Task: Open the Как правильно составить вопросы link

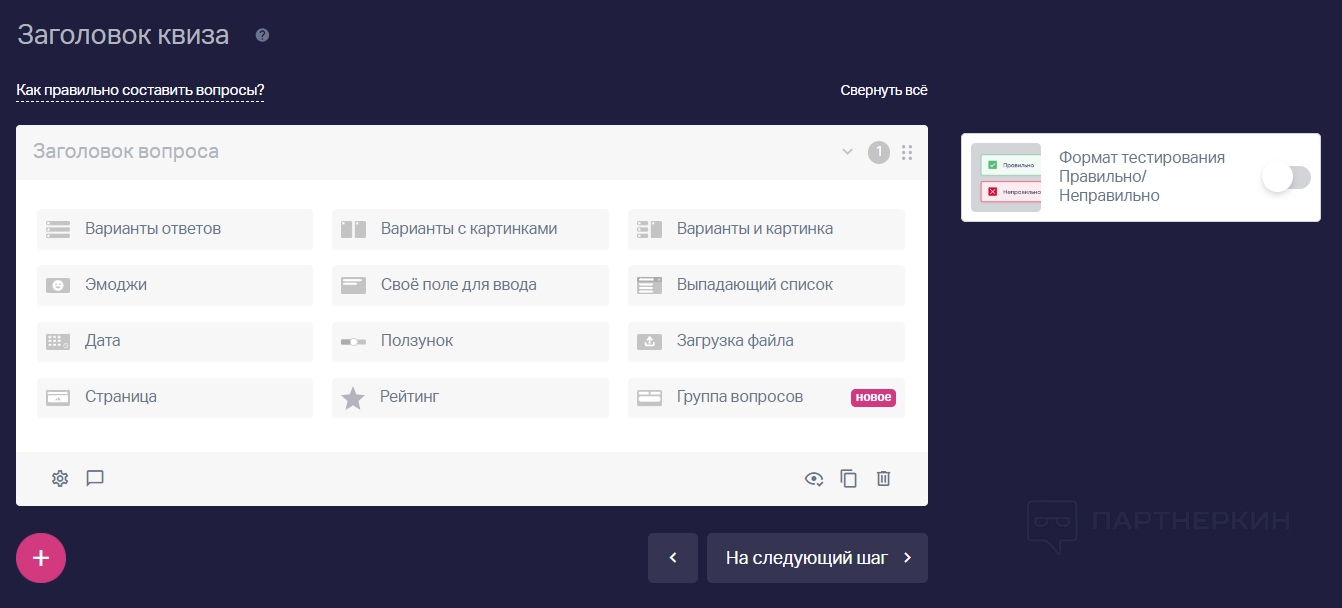Action: [x=140, y=90]
